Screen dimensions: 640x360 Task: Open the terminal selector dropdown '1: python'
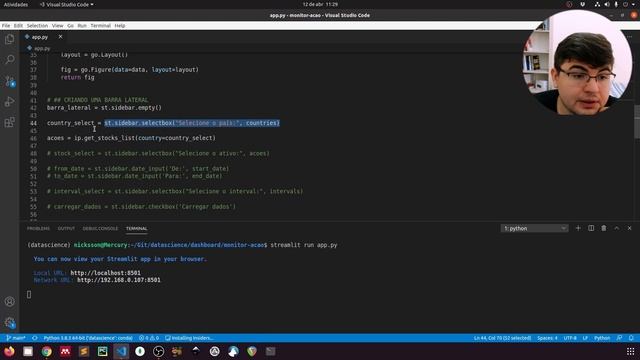[x=534, y=229]
